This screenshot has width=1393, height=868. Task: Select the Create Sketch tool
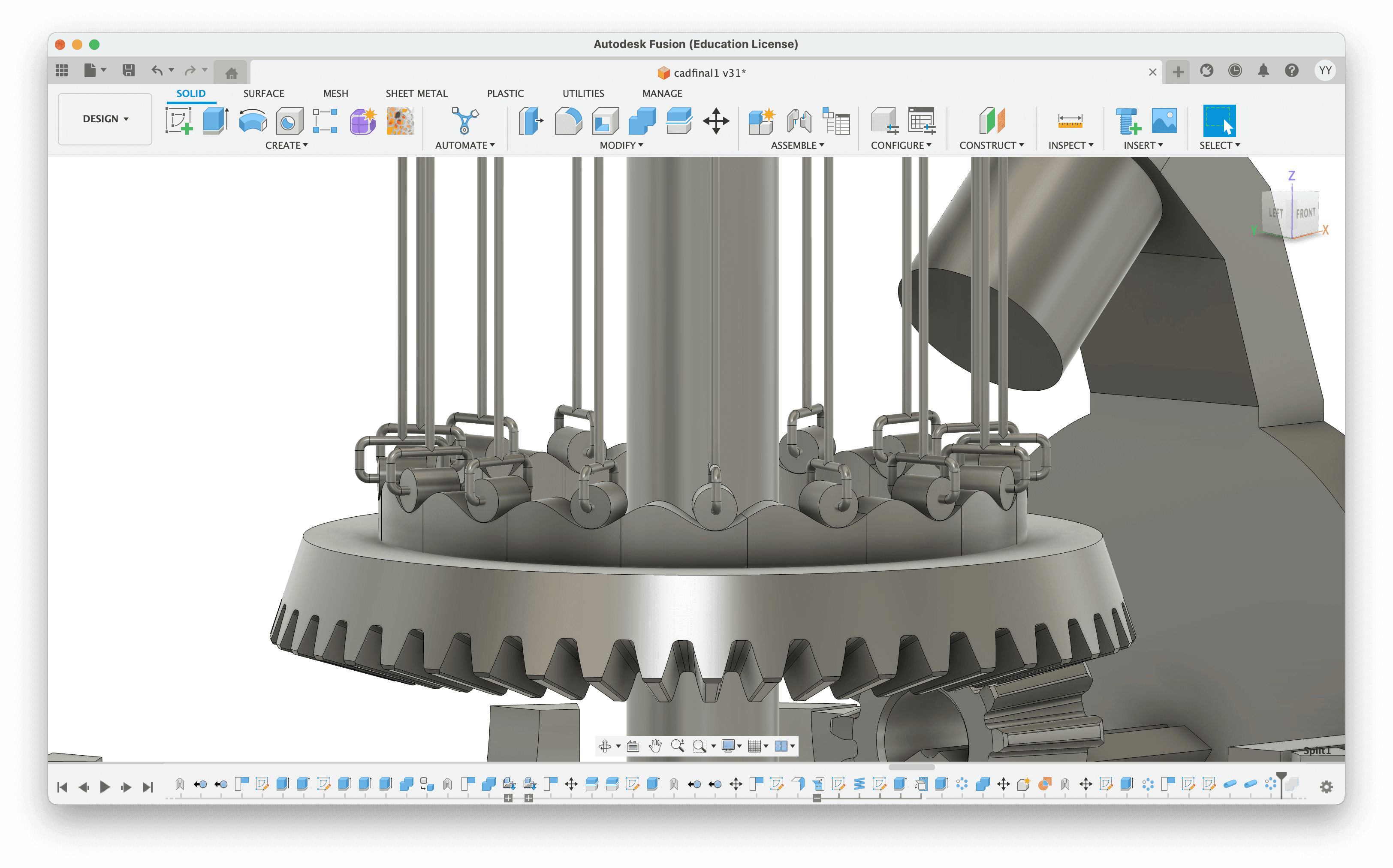tap(178, 121)
